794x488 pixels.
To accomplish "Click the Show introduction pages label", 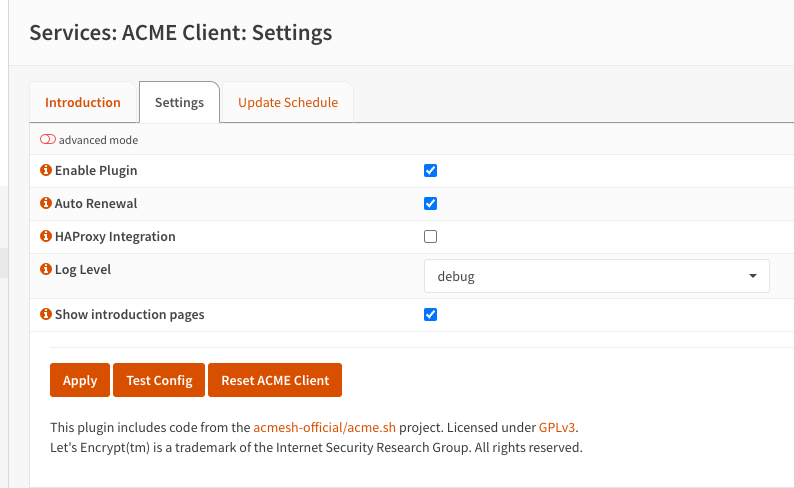I will coord(130,314).
